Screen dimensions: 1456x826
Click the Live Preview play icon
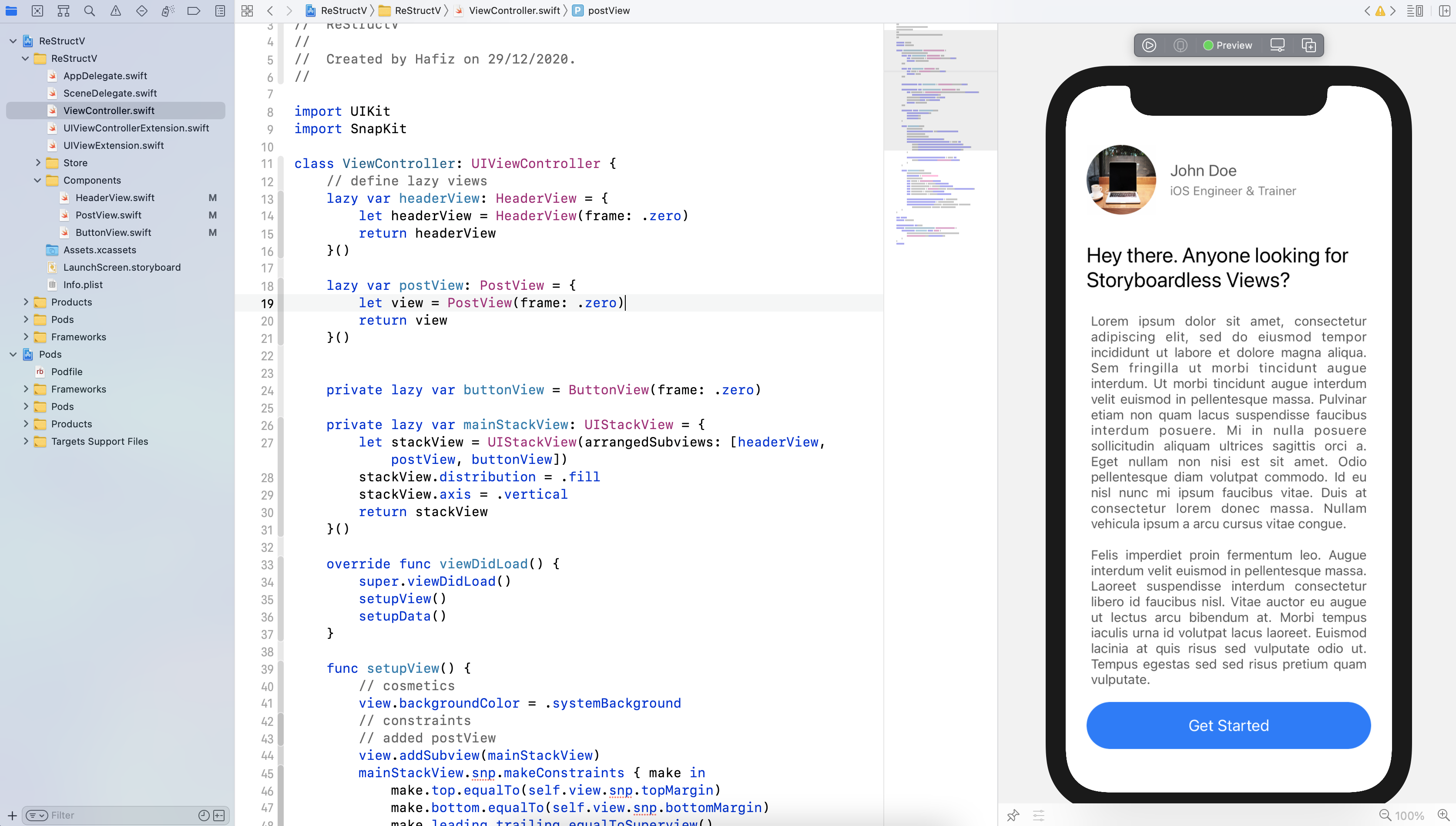tap(1149, 45)
